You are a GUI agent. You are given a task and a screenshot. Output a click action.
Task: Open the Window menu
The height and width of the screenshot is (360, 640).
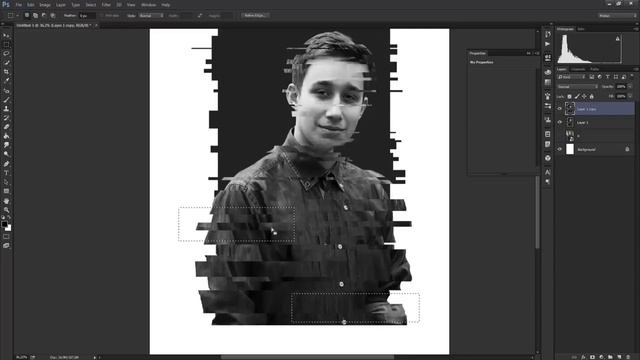148,5
